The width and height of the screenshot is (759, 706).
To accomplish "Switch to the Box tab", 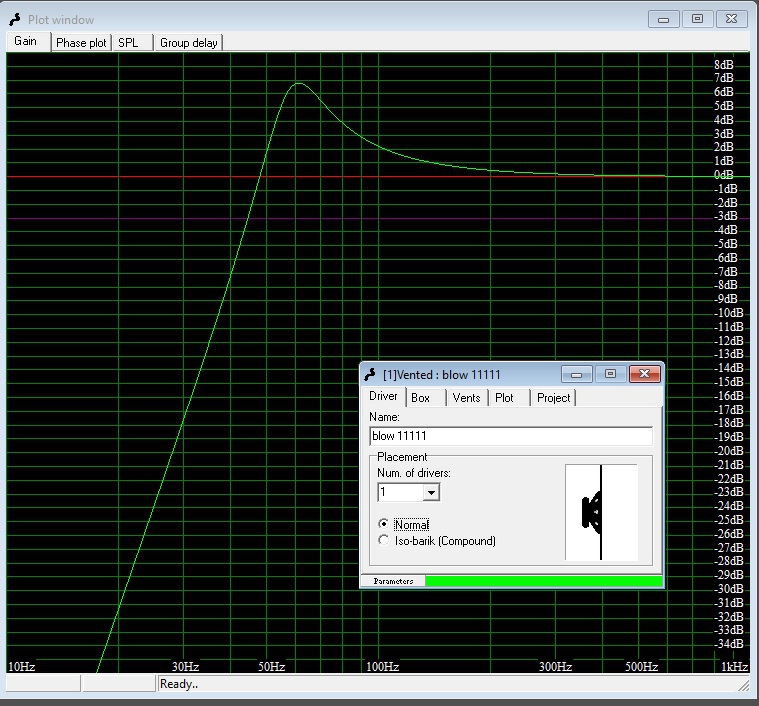I will [x=425, y=398].
